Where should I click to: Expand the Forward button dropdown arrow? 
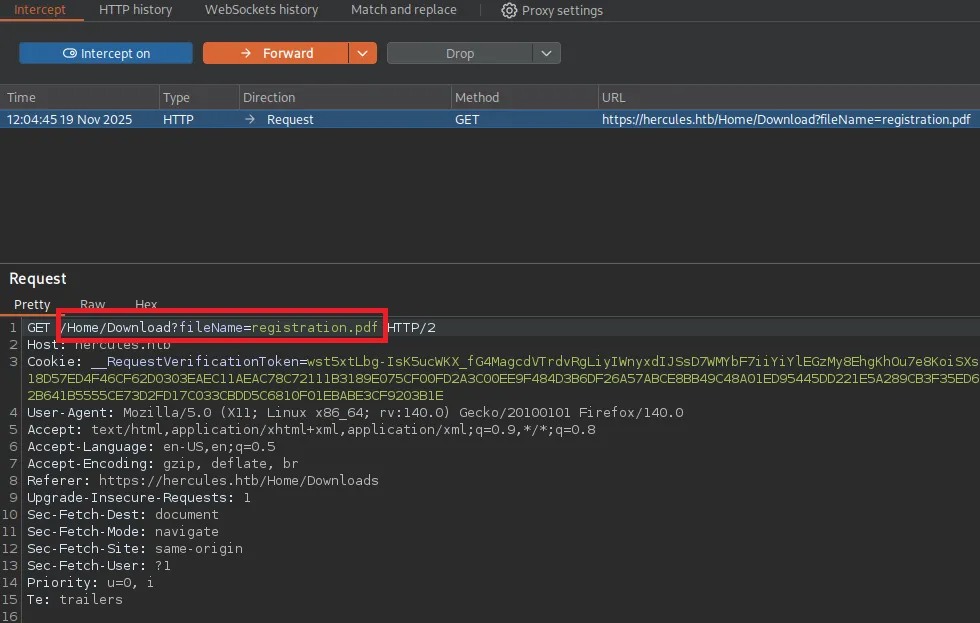(363, 53)
